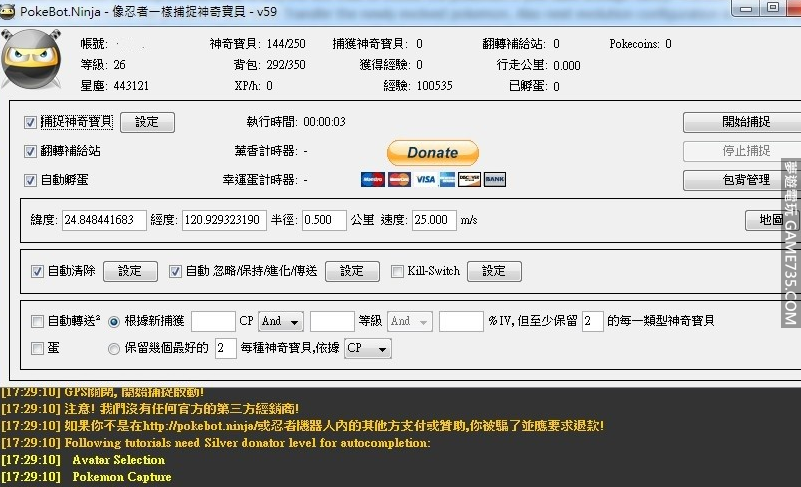Click the Maestro card icon

372,179
